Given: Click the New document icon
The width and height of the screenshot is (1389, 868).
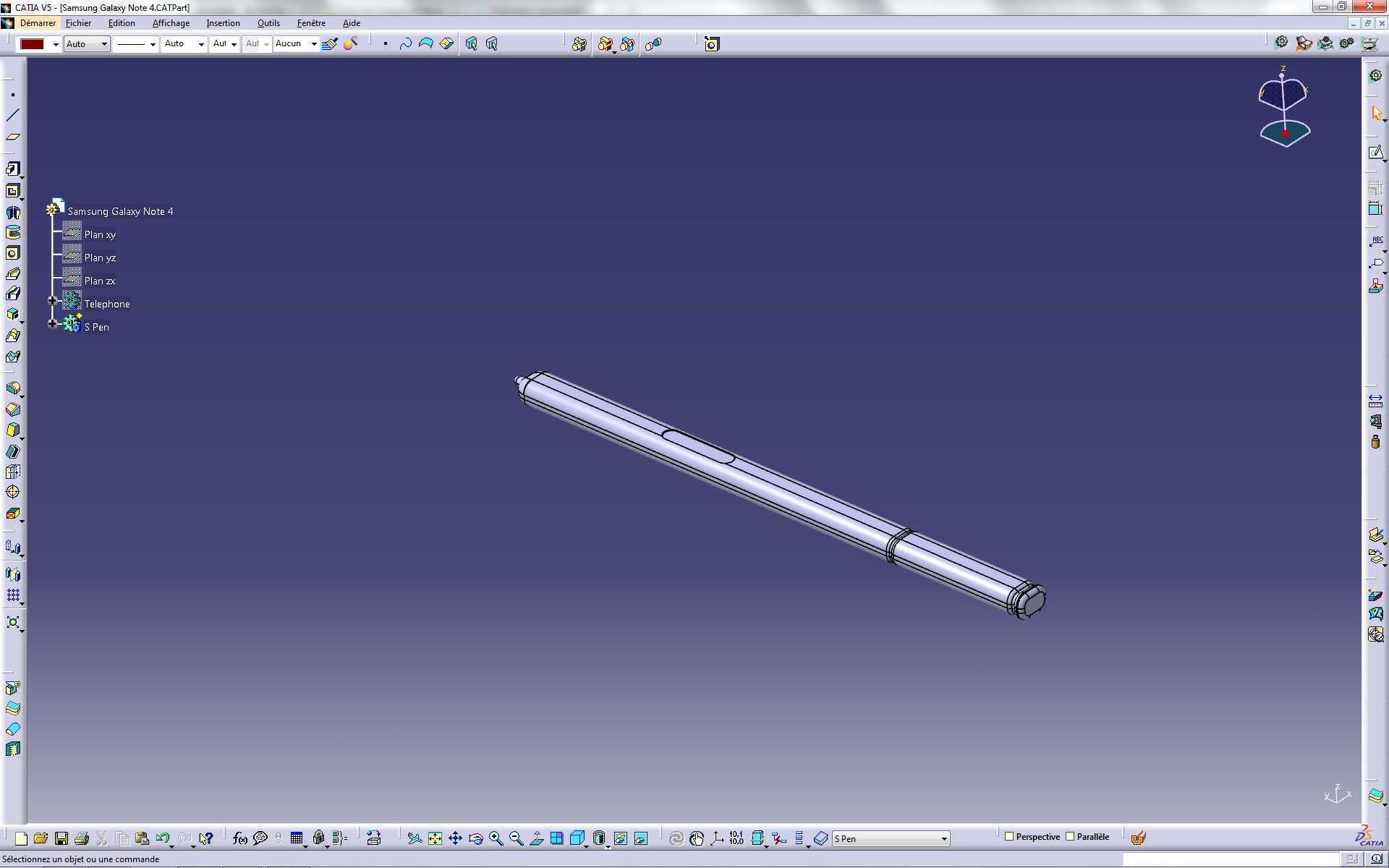Looking at the screenshot, I should click(x=21, y=838).
